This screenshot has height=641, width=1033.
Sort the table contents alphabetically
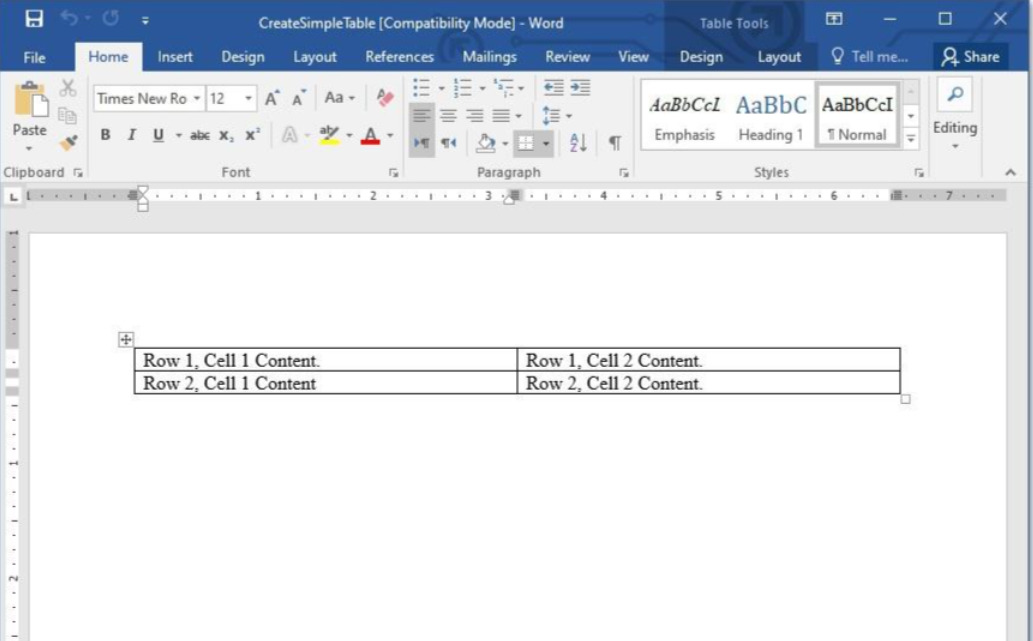point(578,142)
